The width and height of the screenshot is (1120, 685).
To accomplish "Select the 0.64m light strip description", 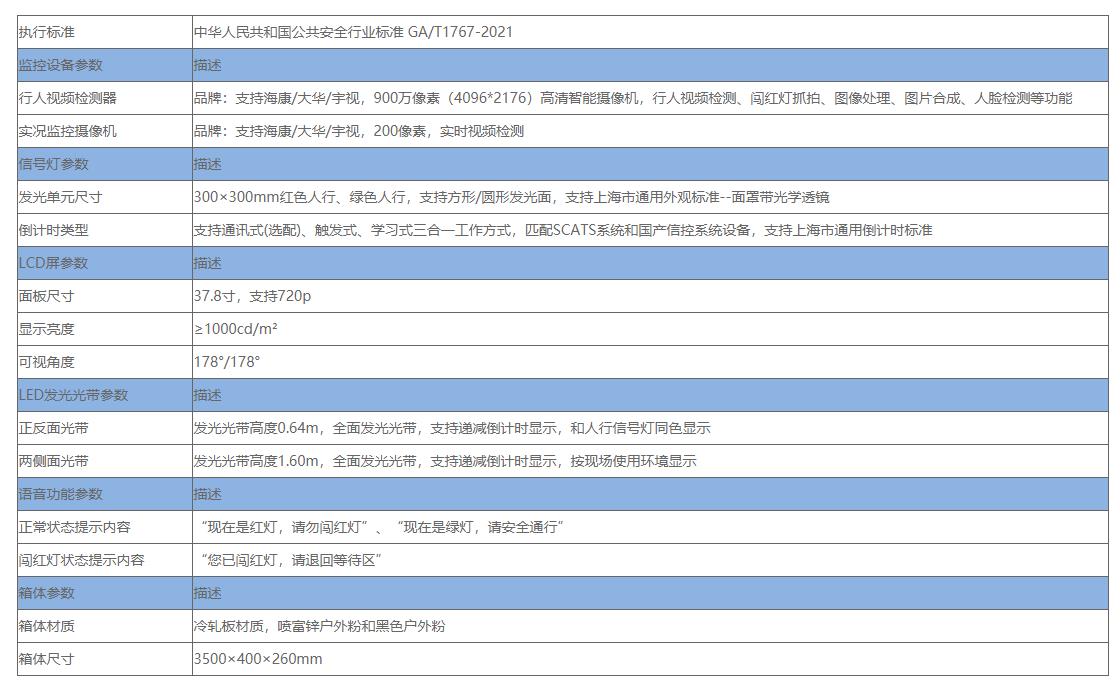I will pos(452,428).
